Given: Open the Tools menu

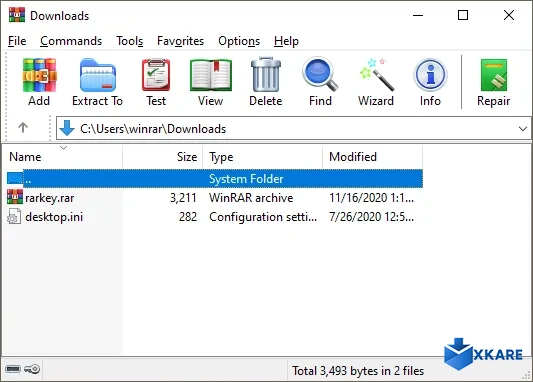Looking at the screenshot, I should [130, 41].
